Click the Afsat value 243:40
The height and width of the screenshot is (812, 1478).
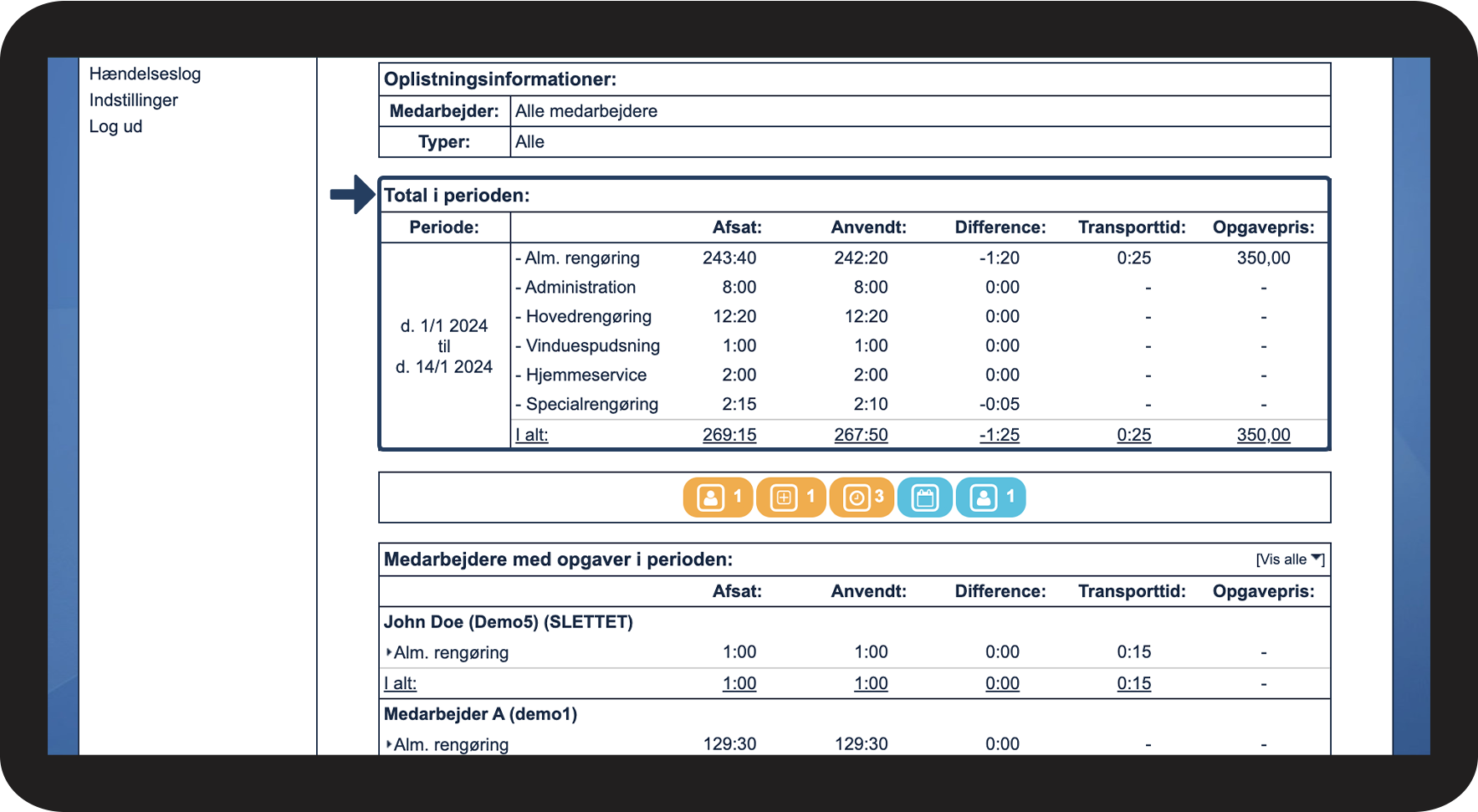729,258
